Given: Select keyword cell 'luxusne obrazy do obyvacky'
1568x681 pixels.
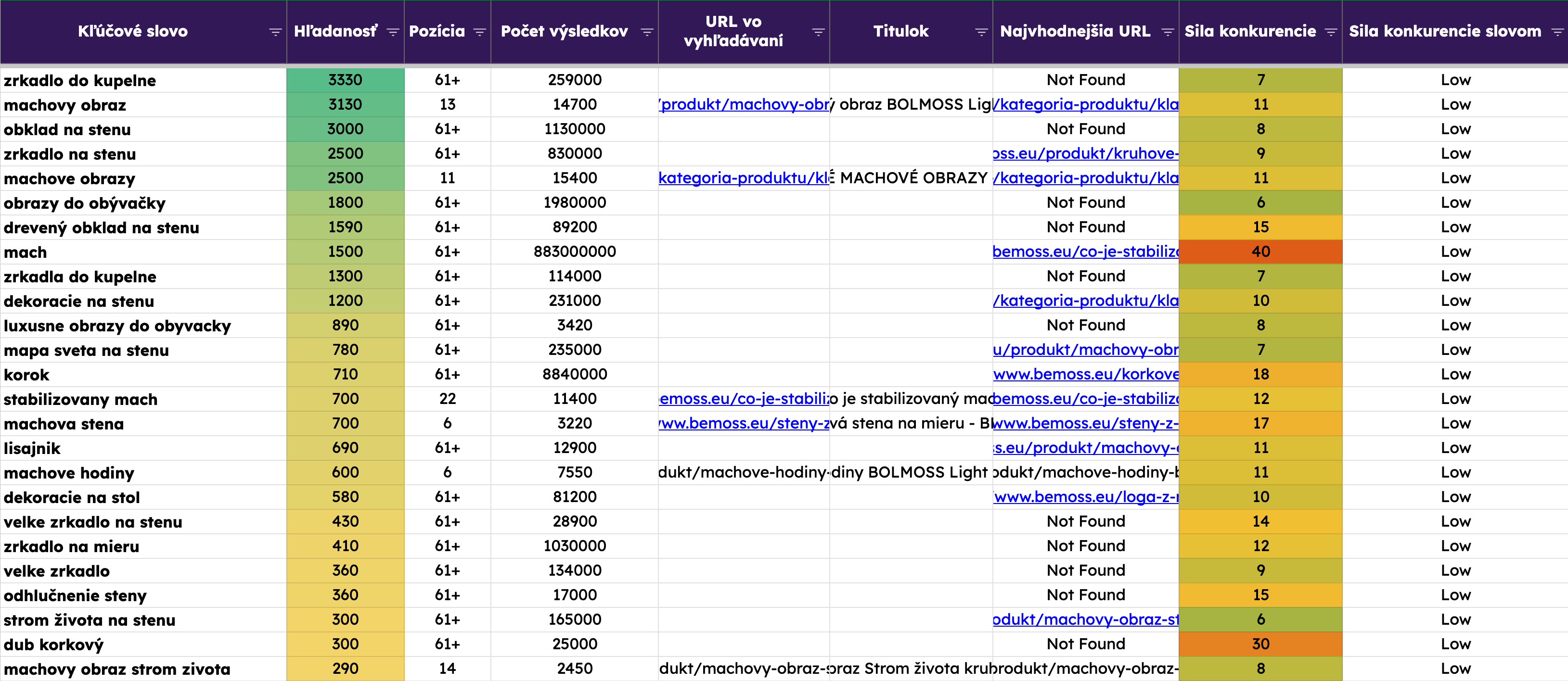Looking at the screenshot, I should 143,325.
